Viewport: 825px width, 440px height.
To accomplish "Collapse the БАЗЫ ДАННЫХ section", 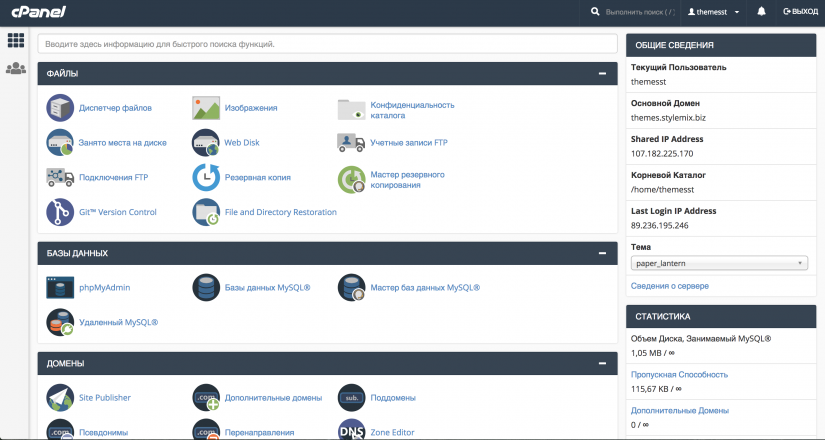I will pyautogui.click(x=602, y=253).
